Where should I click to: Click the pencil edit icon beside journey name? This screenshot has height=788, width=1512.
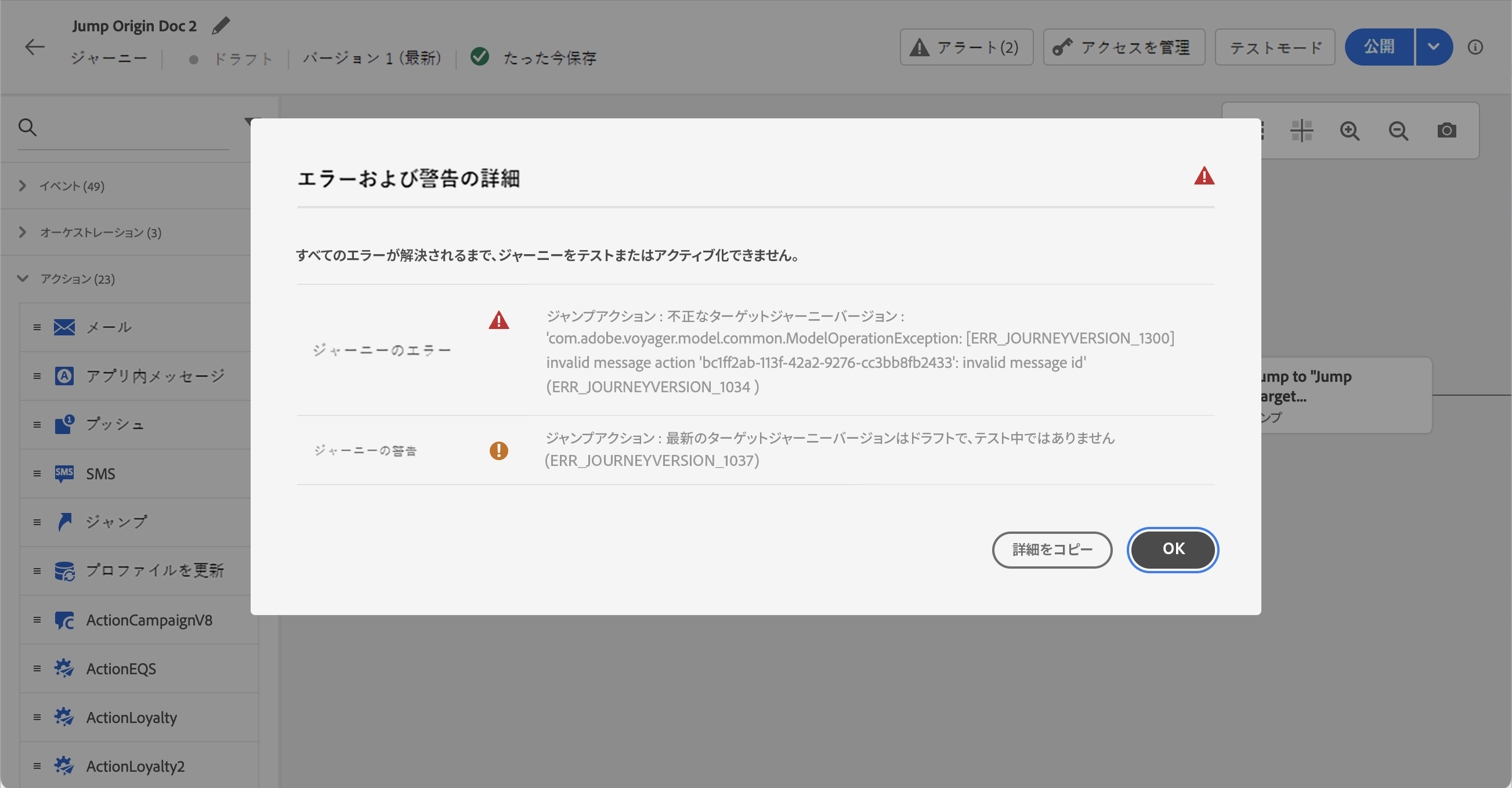(220, 26)
